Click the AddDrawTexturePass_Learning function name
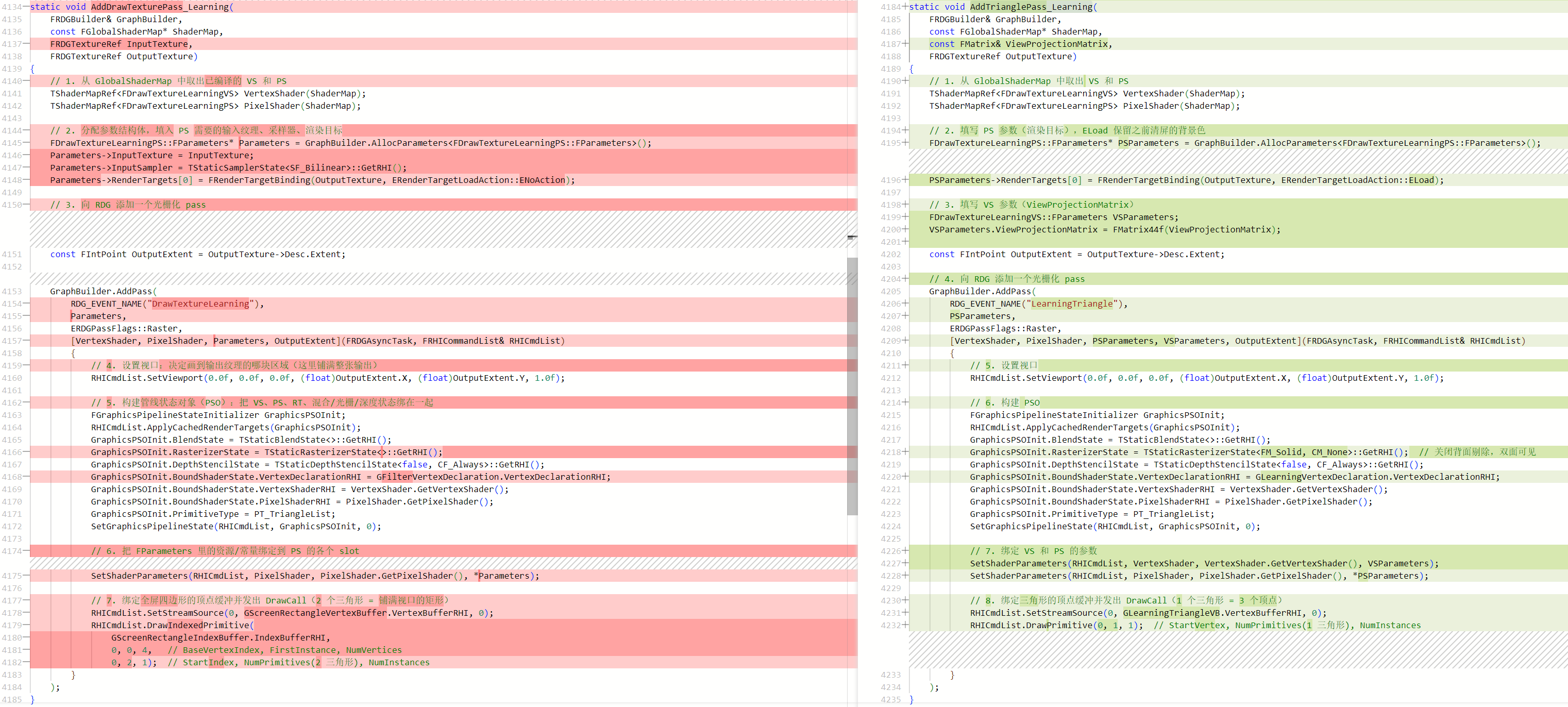 [159, 7]
